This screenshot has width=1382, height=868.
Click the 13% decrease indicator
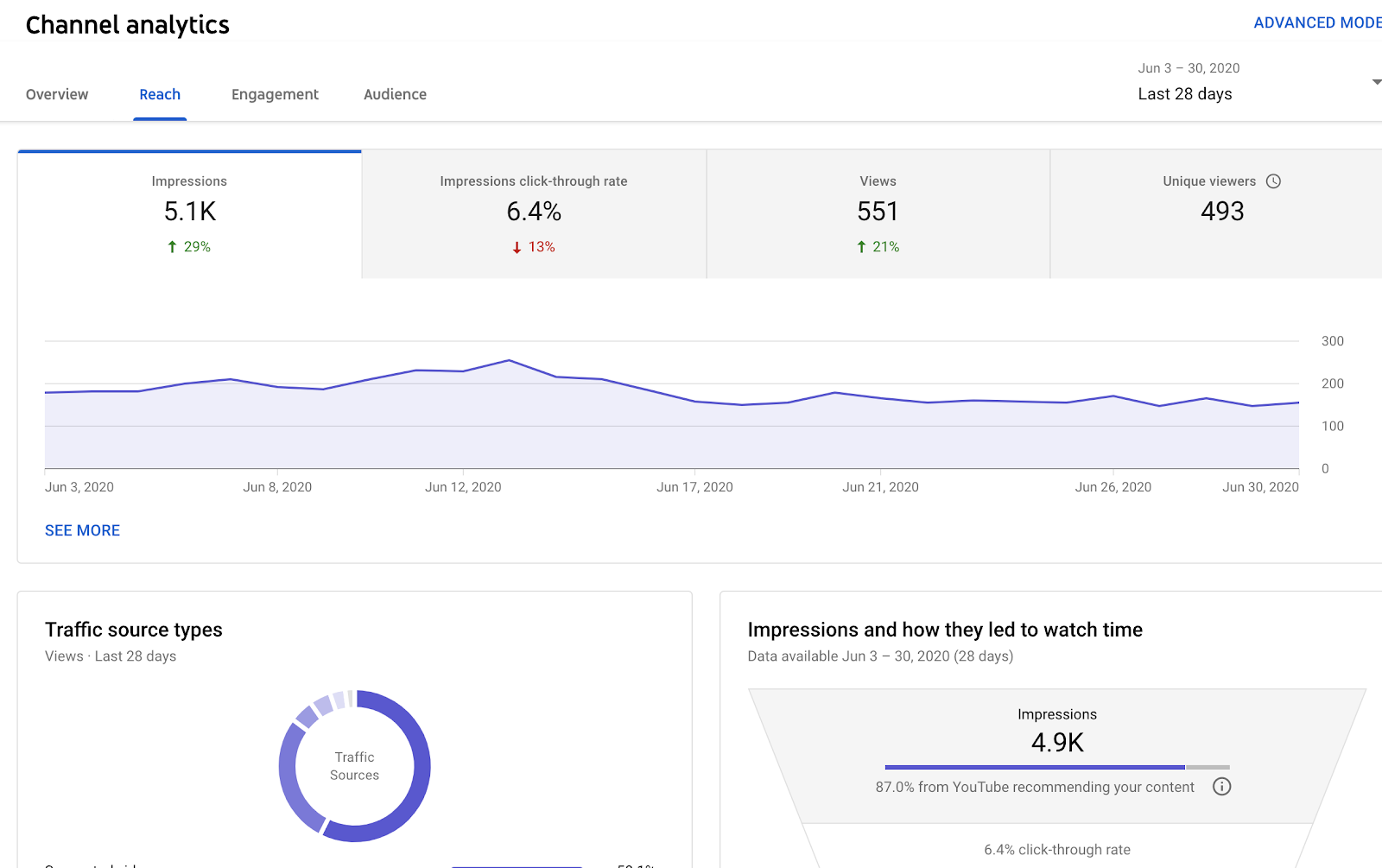[534, 247]
